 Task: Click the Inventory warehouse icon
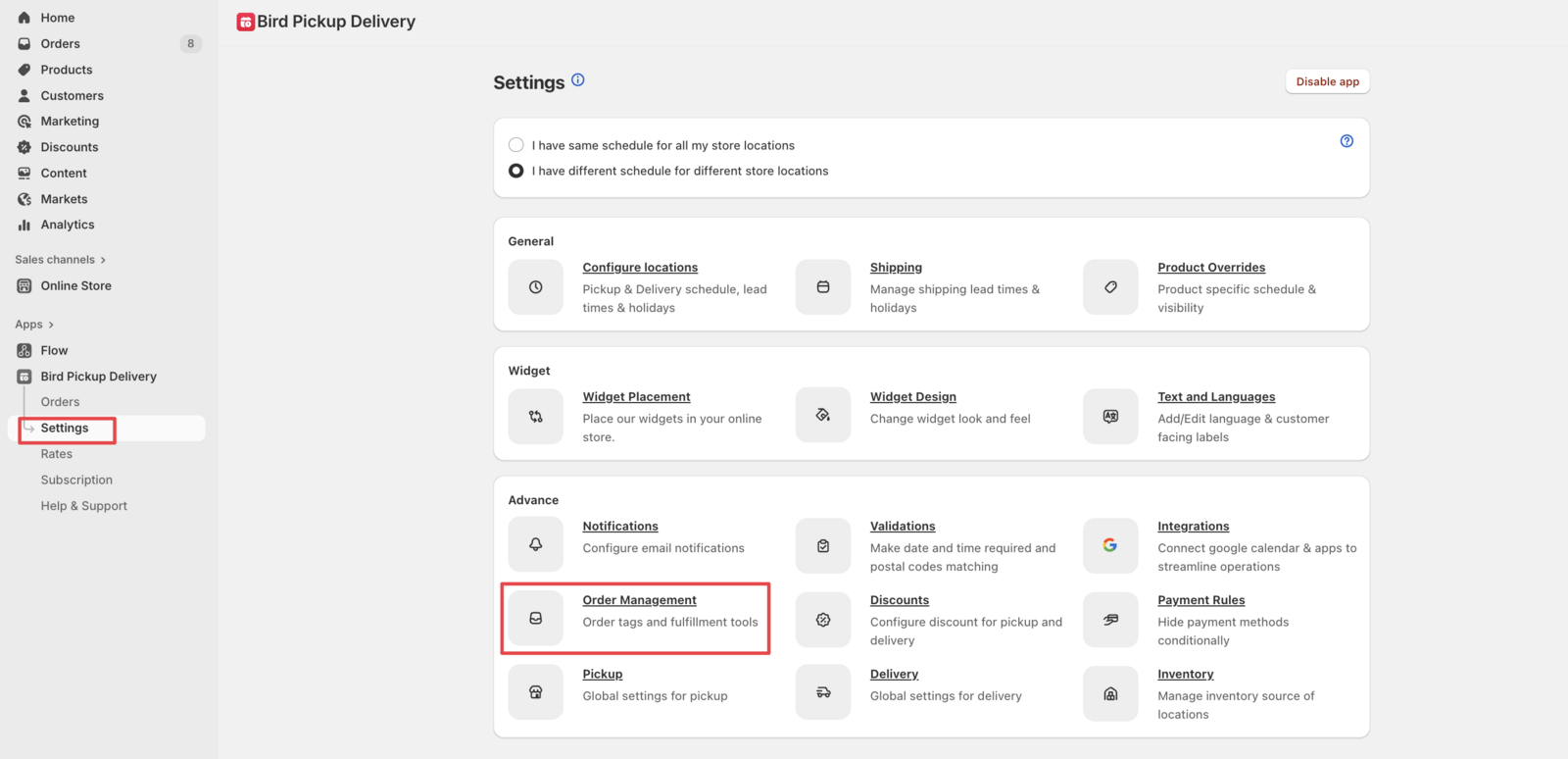pos(1110,693)
